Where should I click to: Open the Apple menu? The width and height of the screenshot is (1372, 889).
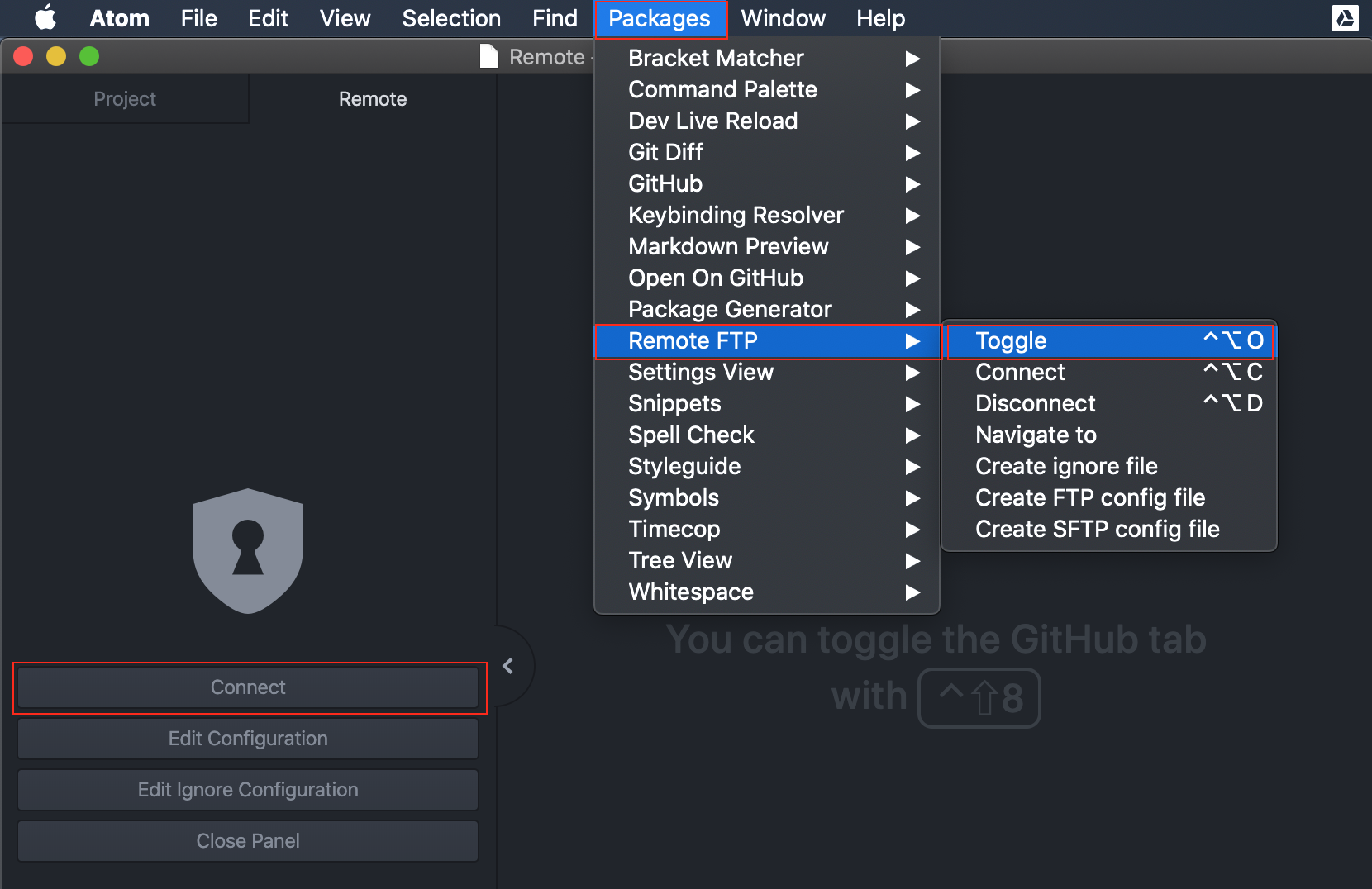pos(46,18)
